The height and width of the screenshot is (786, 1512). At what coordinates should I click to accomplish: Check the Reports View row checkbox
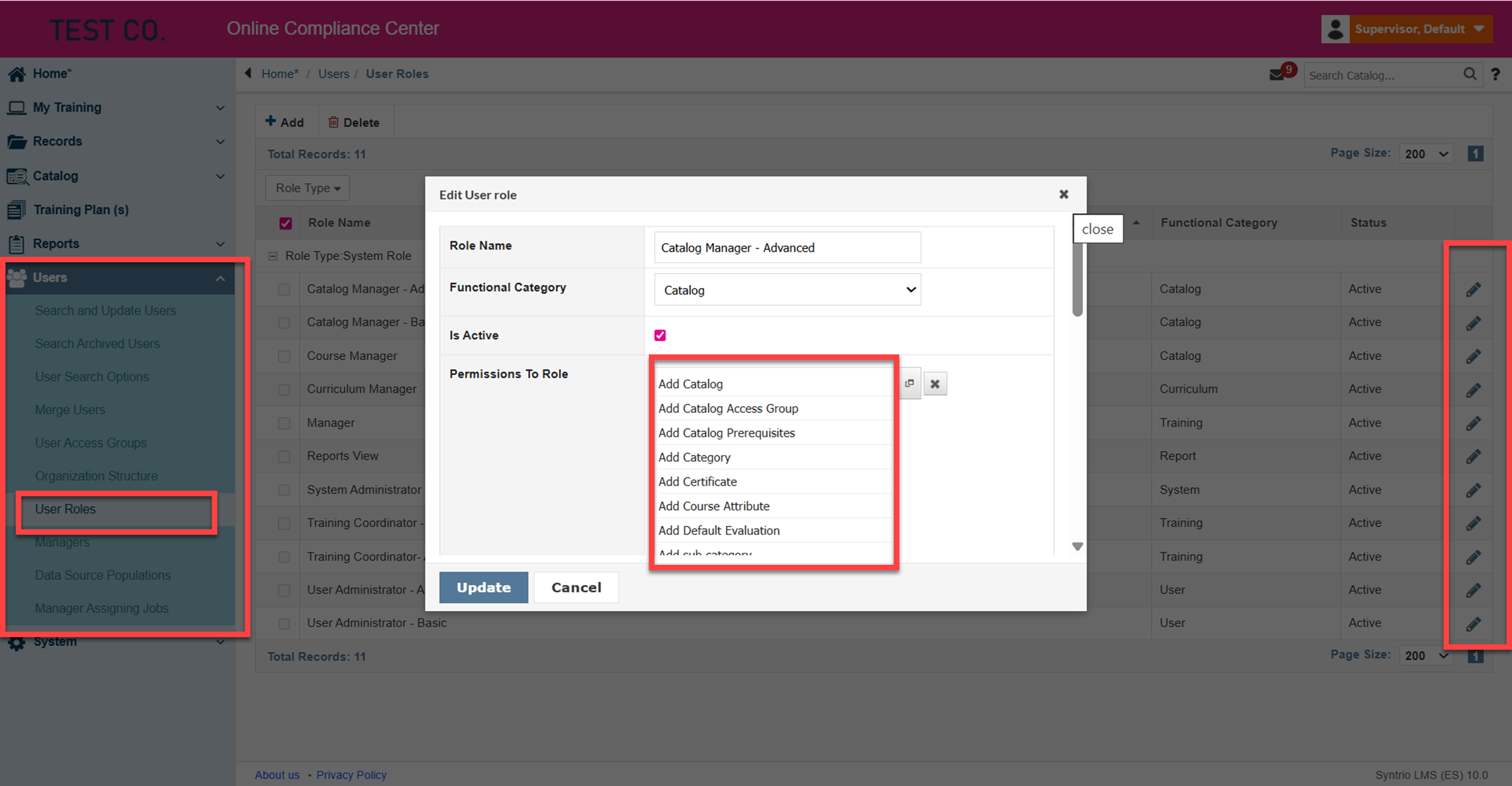284,456
